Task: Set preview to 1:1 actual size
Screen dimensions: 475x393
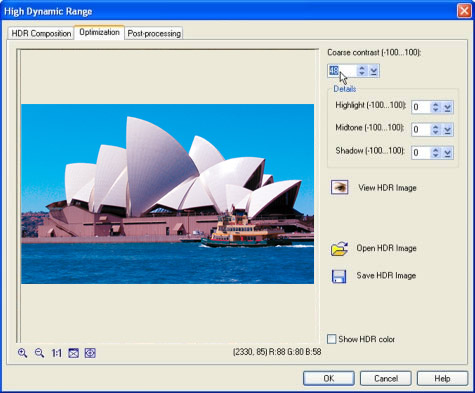Action: click(x=57, y=353)
